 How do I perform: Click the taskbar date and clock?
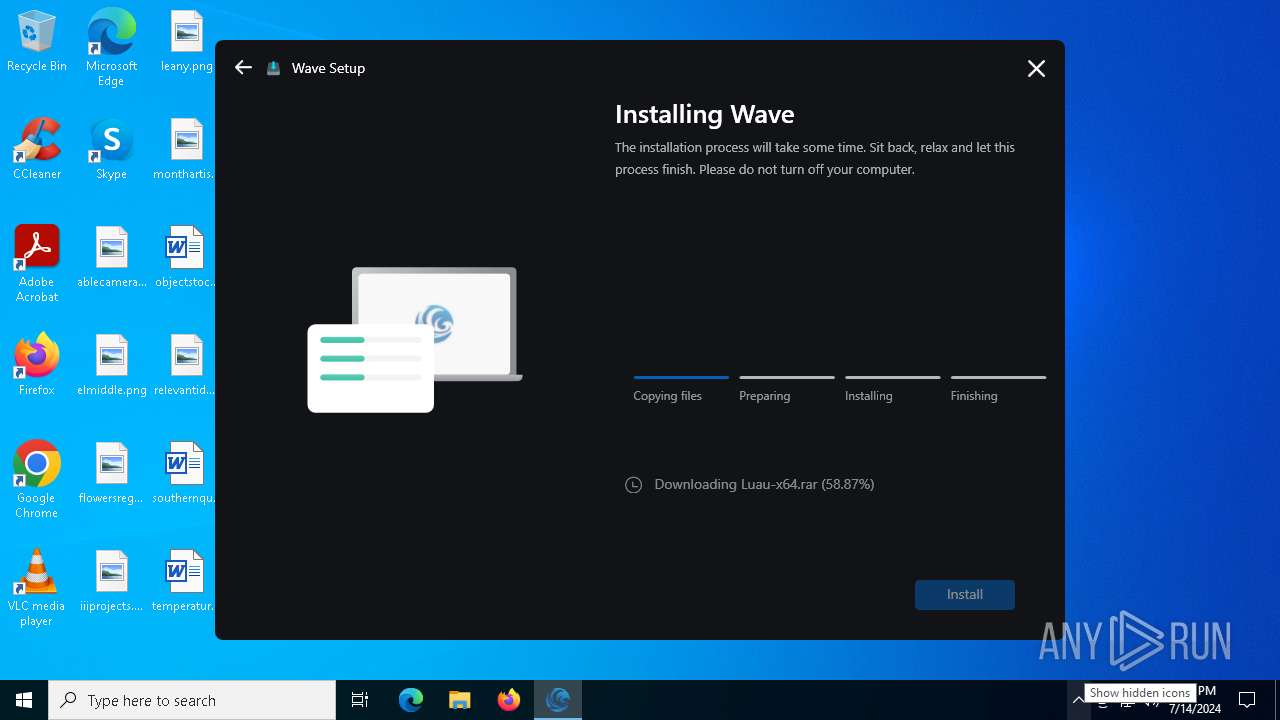1195,700
